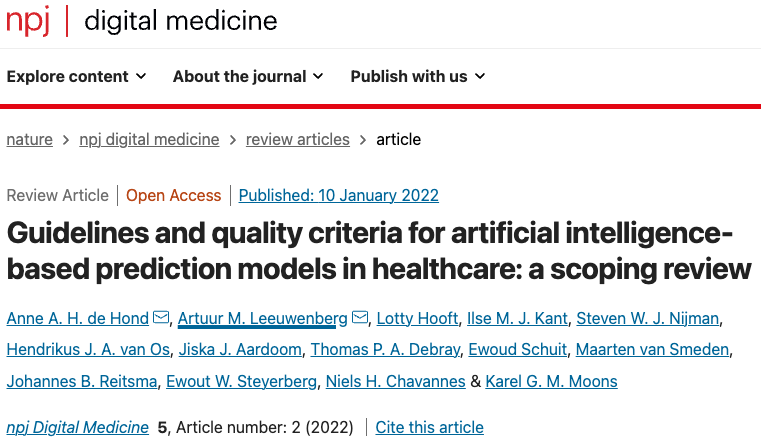Image resolution: width=761 pixels, height=444 pixels.
Task: Open npj digital medicine breadcrumb
Action: (149, 140)
